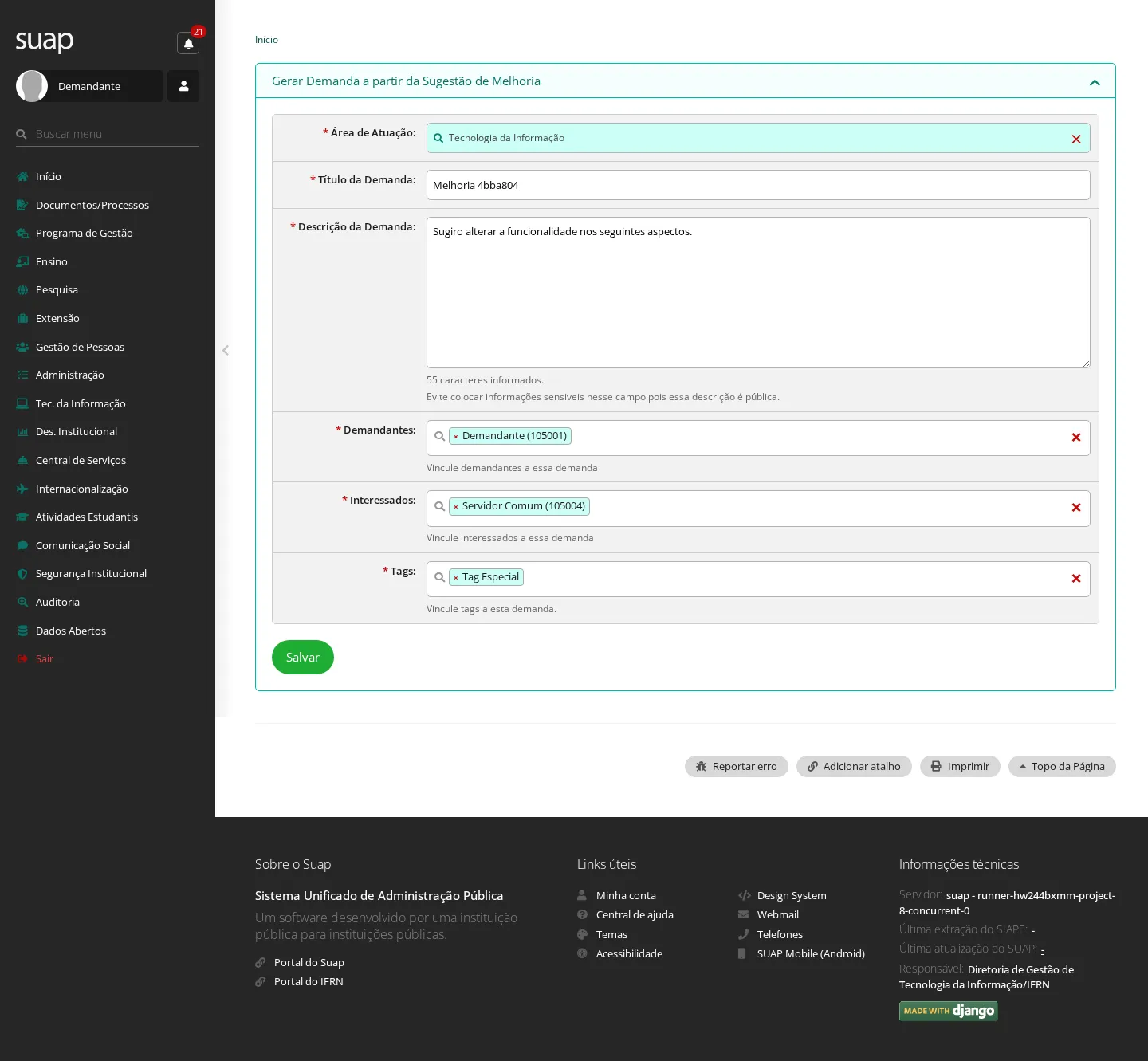Click the Demandante user avatar
The width and height of the screenshot is (1148, 1061).
pyautogui.click(x=32, y=86)
